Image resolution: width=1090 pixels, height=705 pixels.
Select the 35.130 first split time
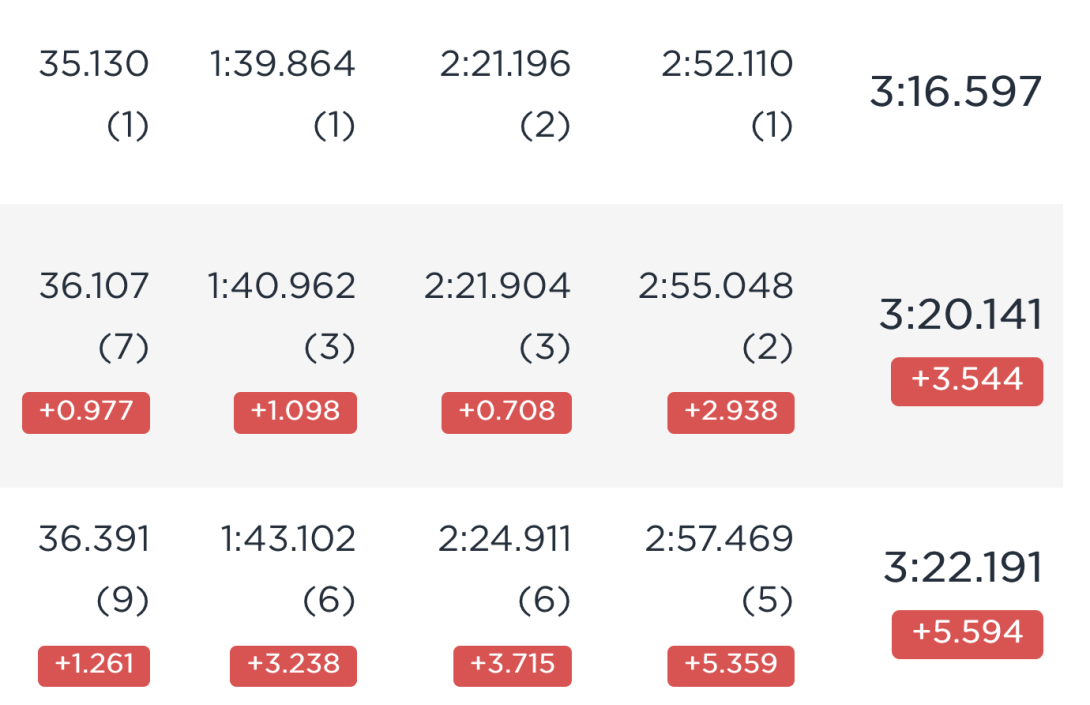click(94, 64)
